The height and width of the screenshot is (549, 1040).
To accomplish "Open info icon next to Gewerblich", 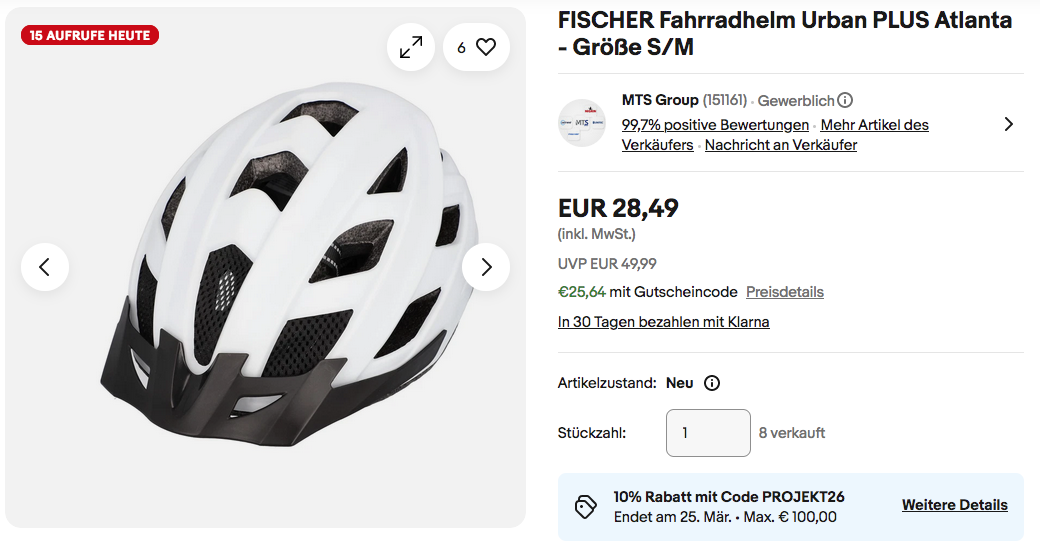I will (x=845, y=100).
